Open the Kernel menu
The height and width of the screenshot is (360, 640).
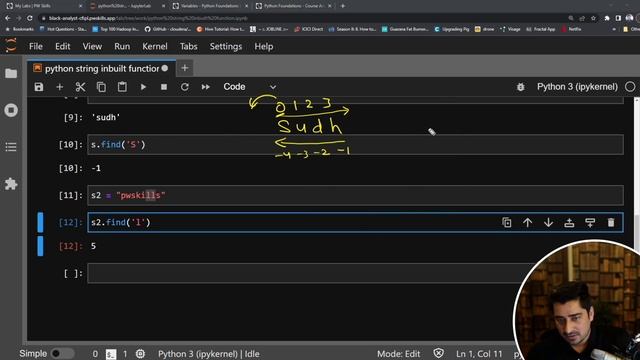[x=155, y=47]
